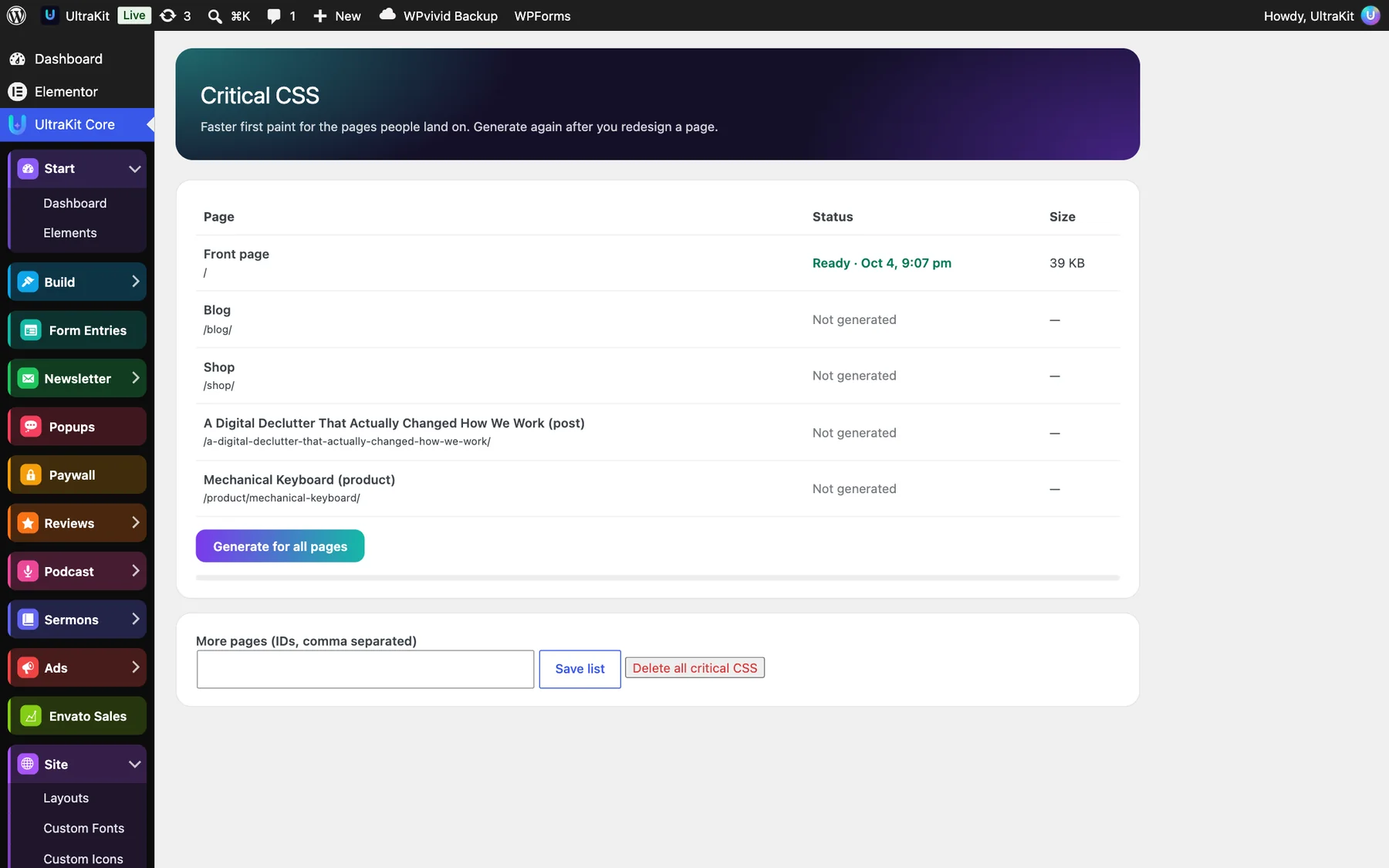
Task: Click the Paywall lock icon
Action: click(x=31, y=475)
